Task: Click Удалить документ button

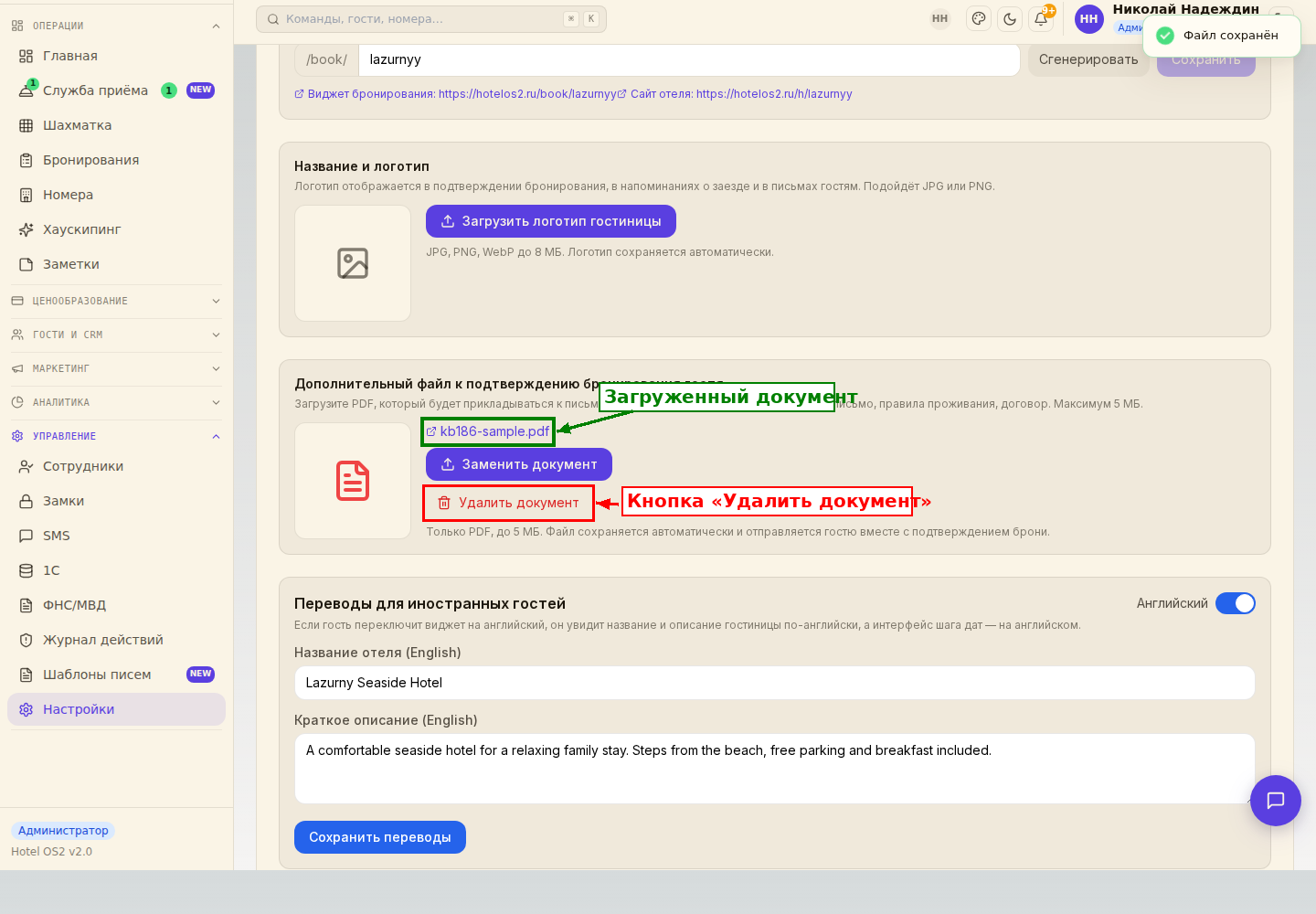Action: (x=508, y=503)
